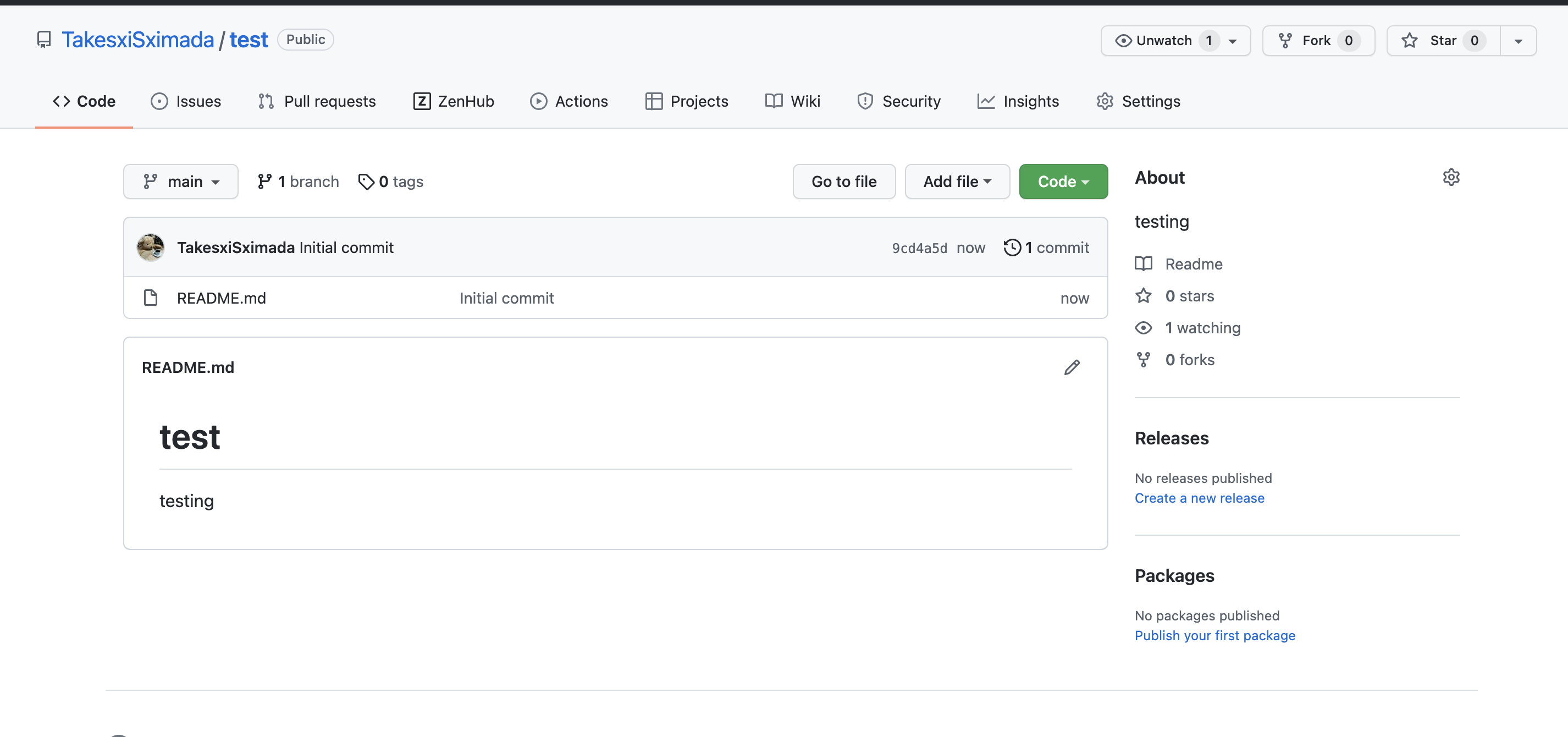Click the Projects table icon
This screenshot has width=1568, height=737.
pyautogui.click(x=654, y=101)
